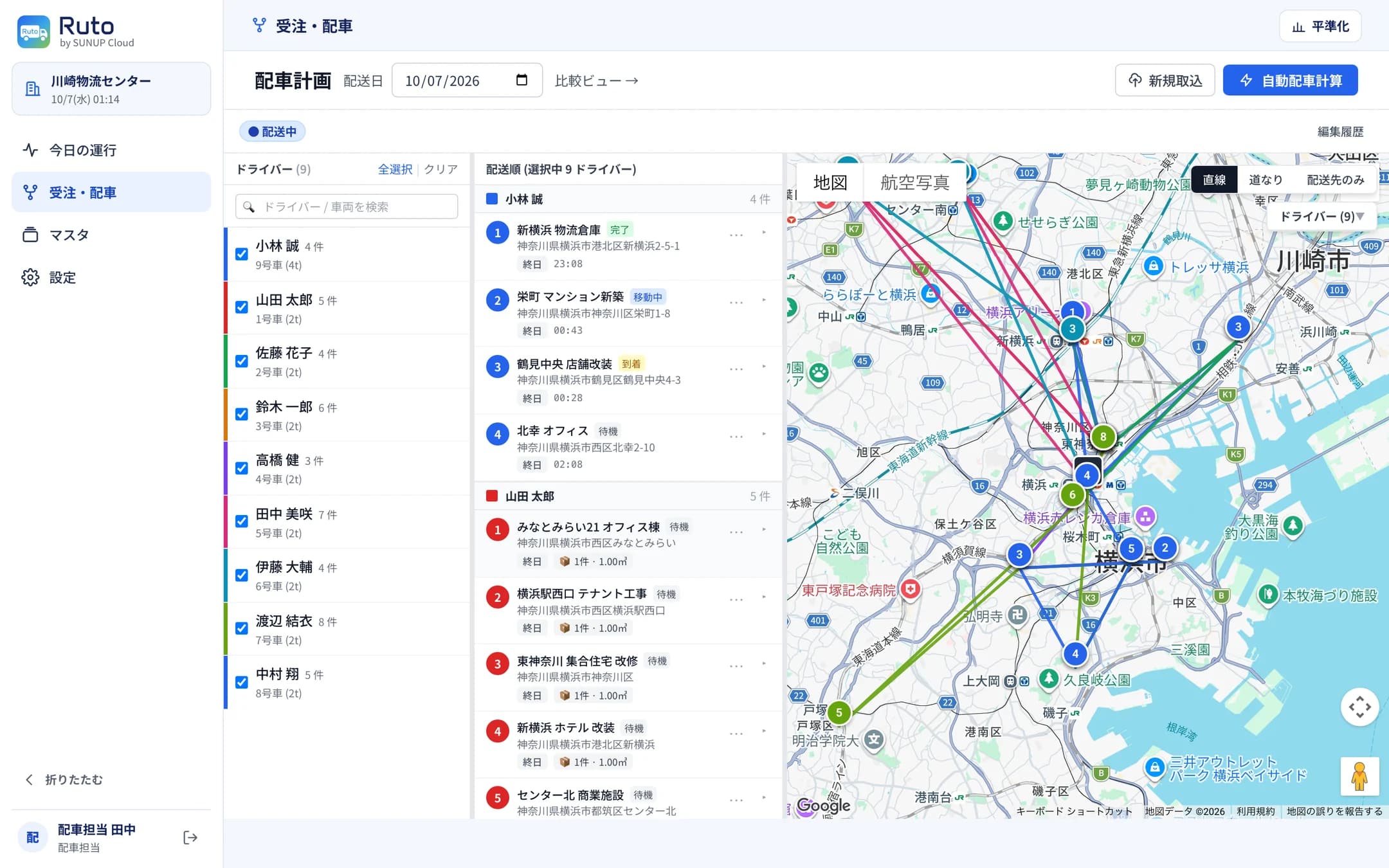Image resolution: width=1389 pixels, height=868 pixels.
Task: Open 編集履歴 link
Action: 1340,132
